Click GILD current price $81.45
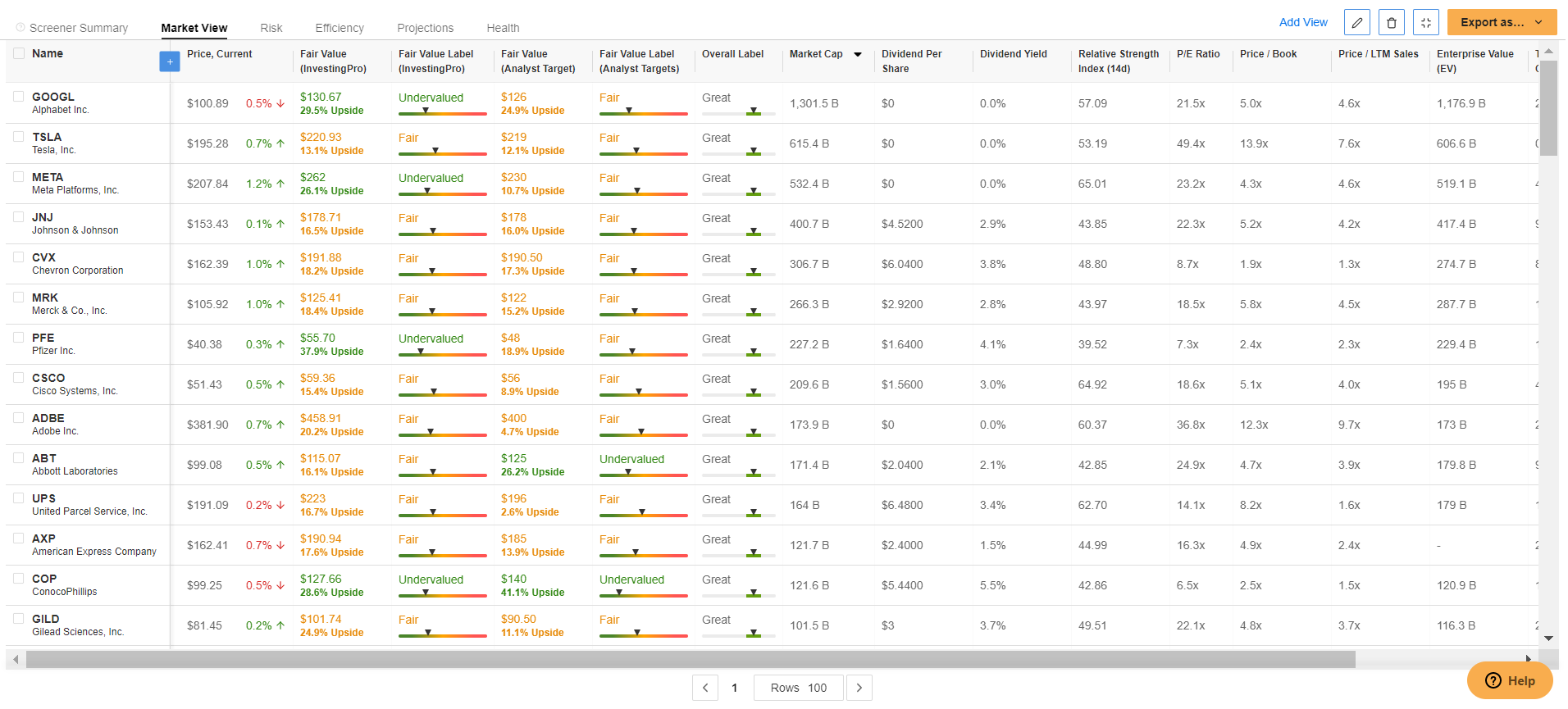This screenshot has width=1568, height=709. (204, 625)
